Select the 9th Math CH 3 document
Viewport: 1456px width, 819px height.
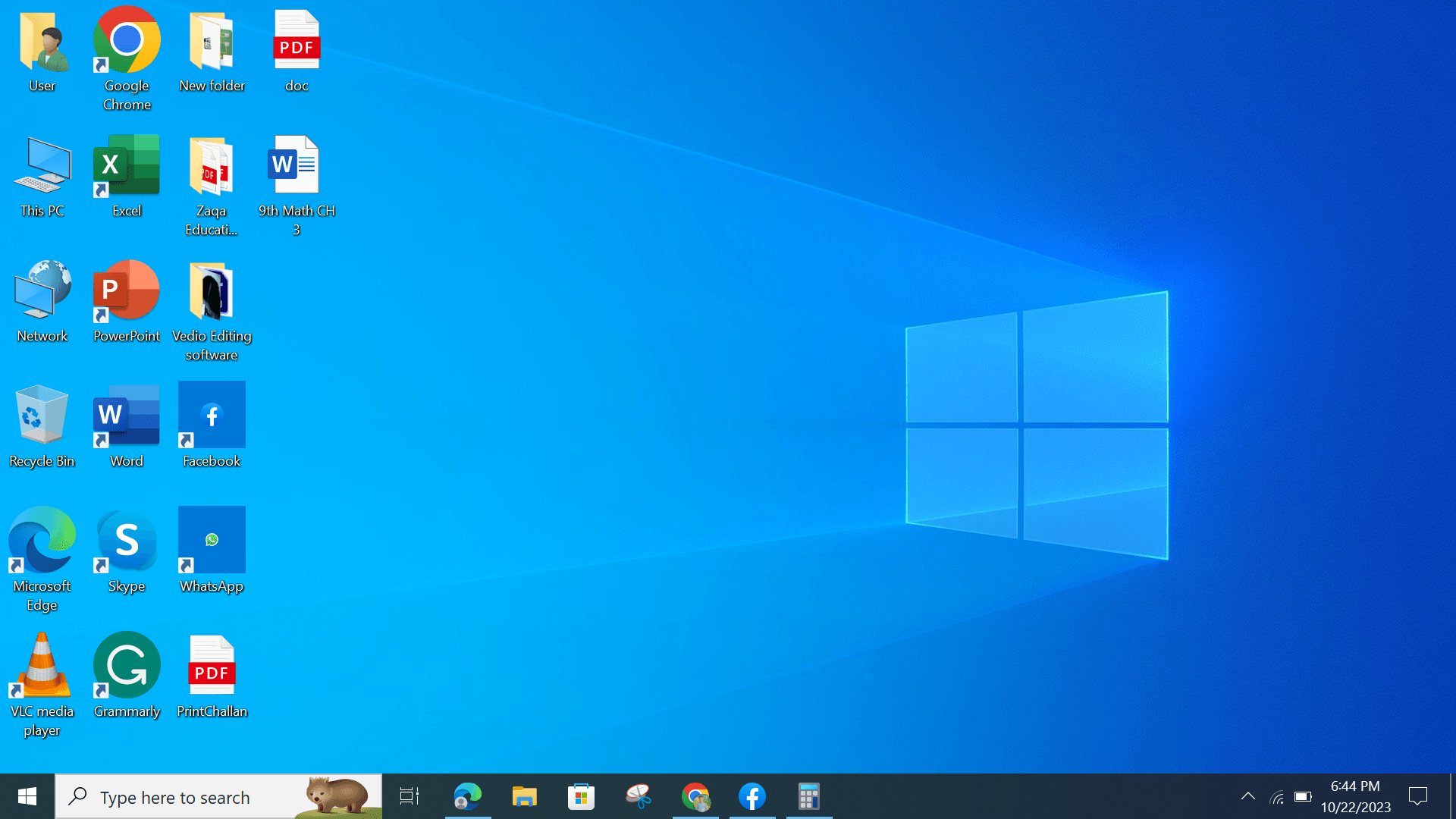297,186
